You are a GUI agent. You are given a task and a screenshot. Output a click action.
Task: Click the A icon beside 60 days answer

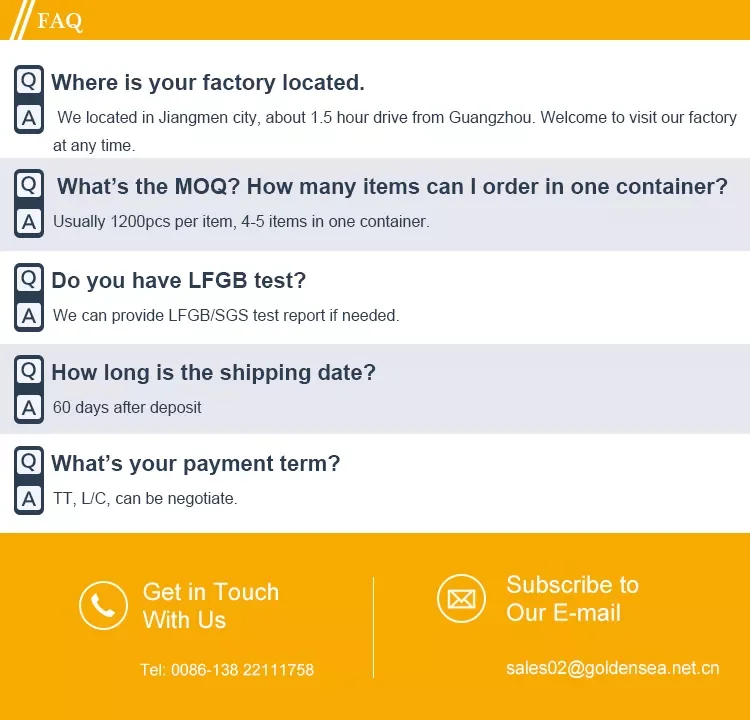pyautogui.click(x=29, y=408)
